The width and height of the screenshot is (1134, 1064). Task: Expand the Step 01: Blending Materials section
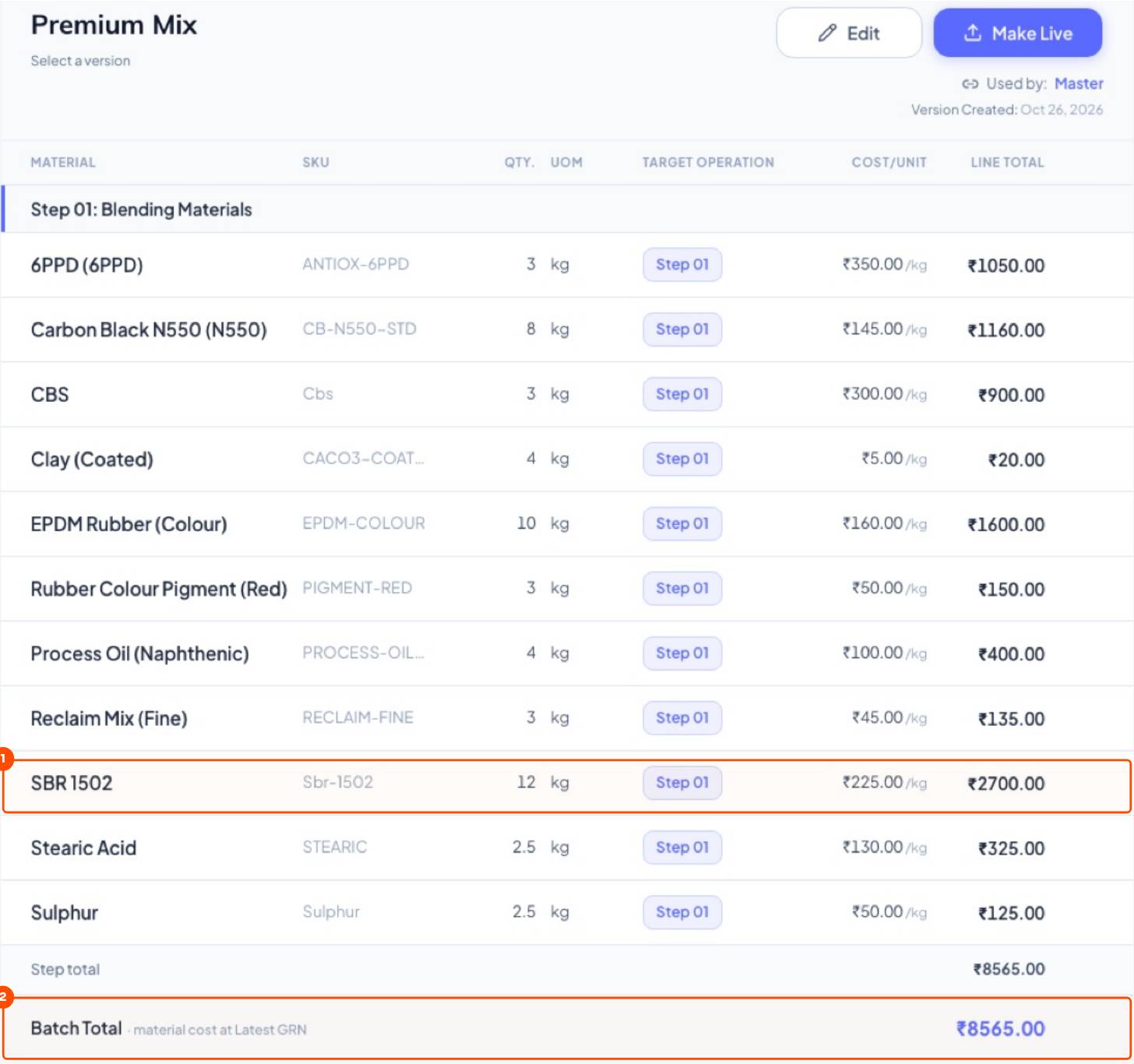click(141, 210)
